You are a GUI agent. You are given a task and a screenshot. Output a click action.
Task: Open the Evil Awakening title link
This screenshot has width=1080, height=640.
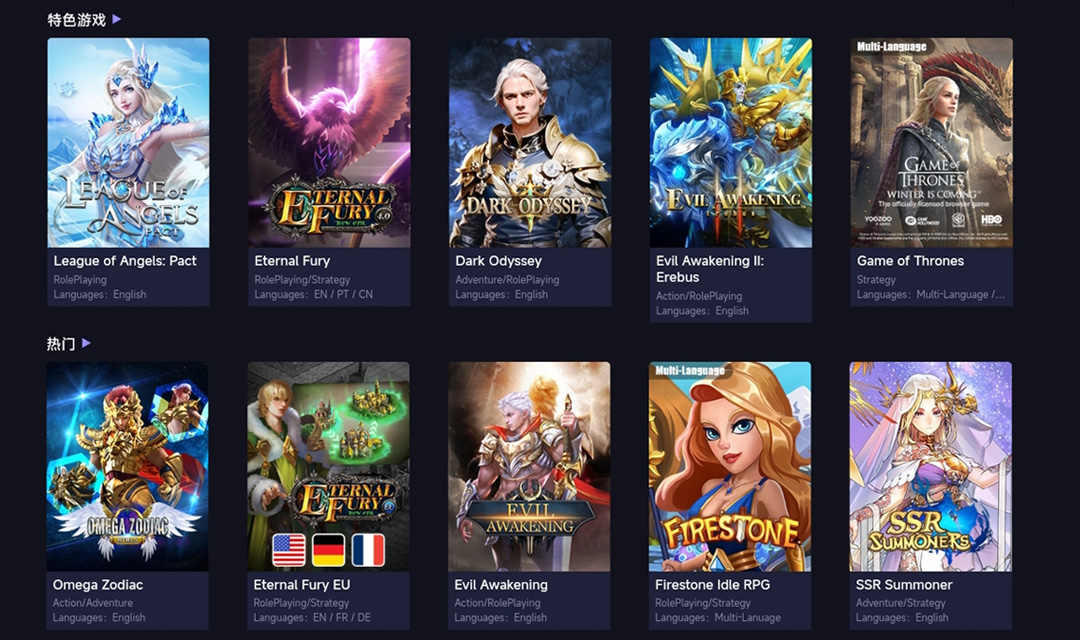(501, 585)
